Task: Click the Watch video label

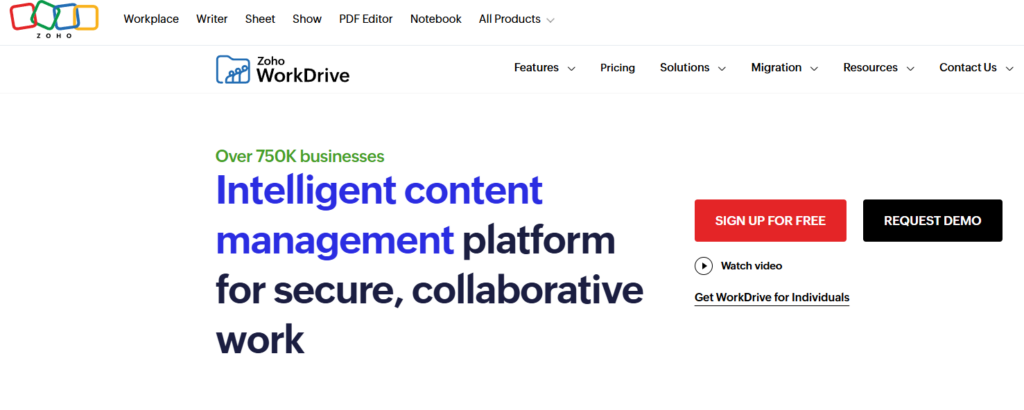Action: pos(751,266)
